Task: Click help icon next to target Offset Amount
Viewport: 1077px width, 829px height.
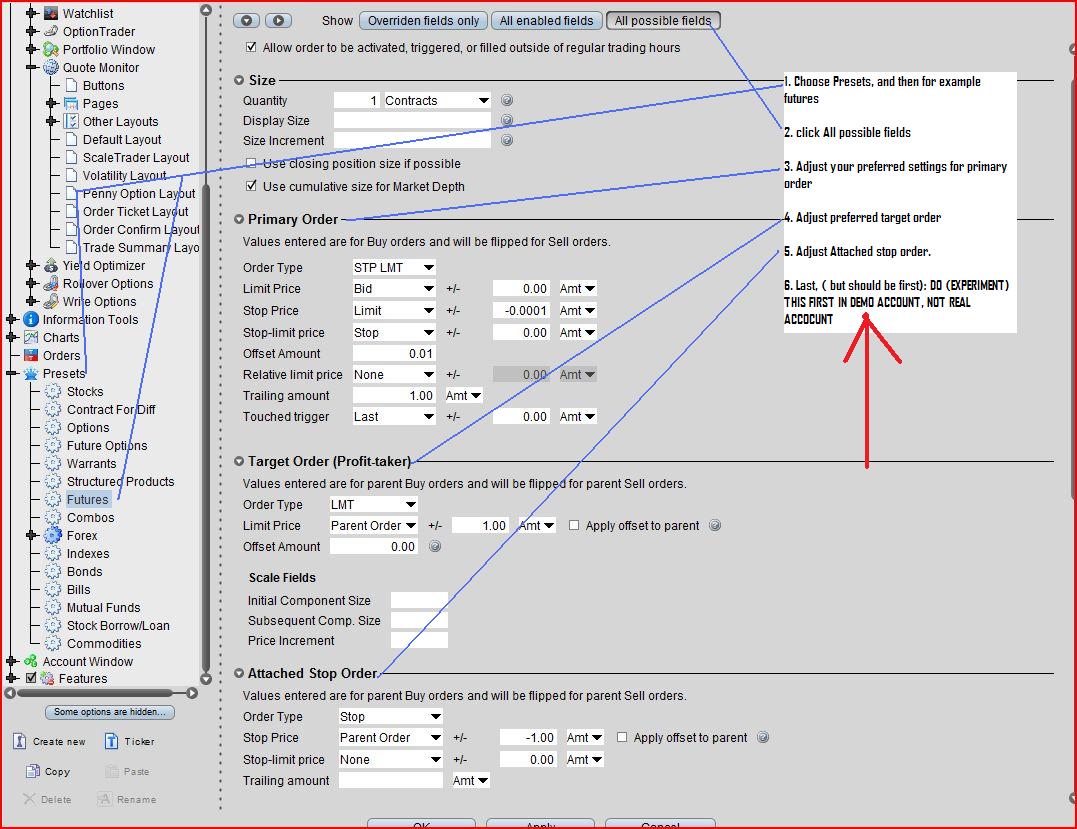Action: 435,546
